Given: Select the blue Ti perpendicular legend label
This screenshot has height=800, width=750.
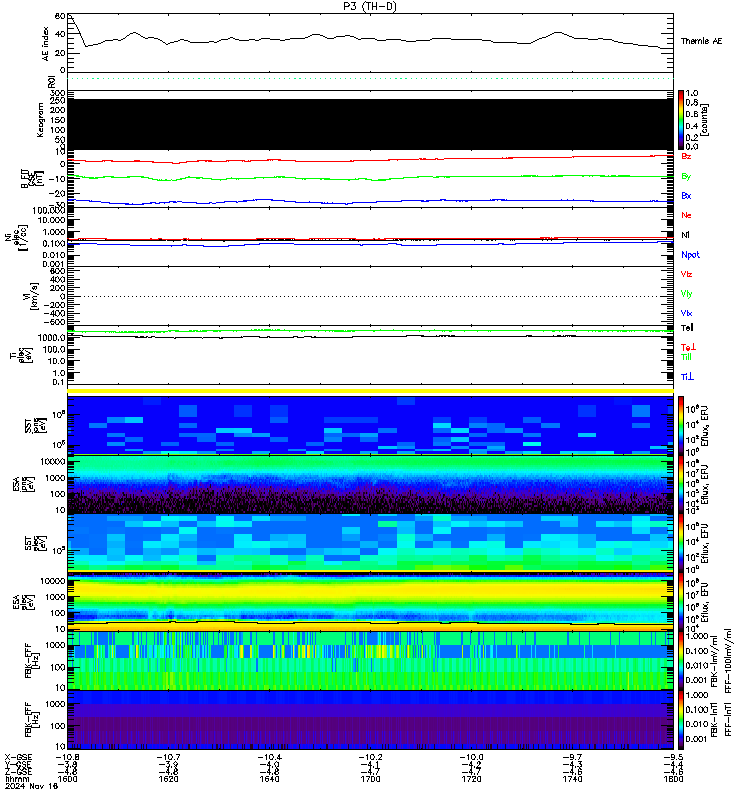Looking at the screenshot, I should pos(687,377).
